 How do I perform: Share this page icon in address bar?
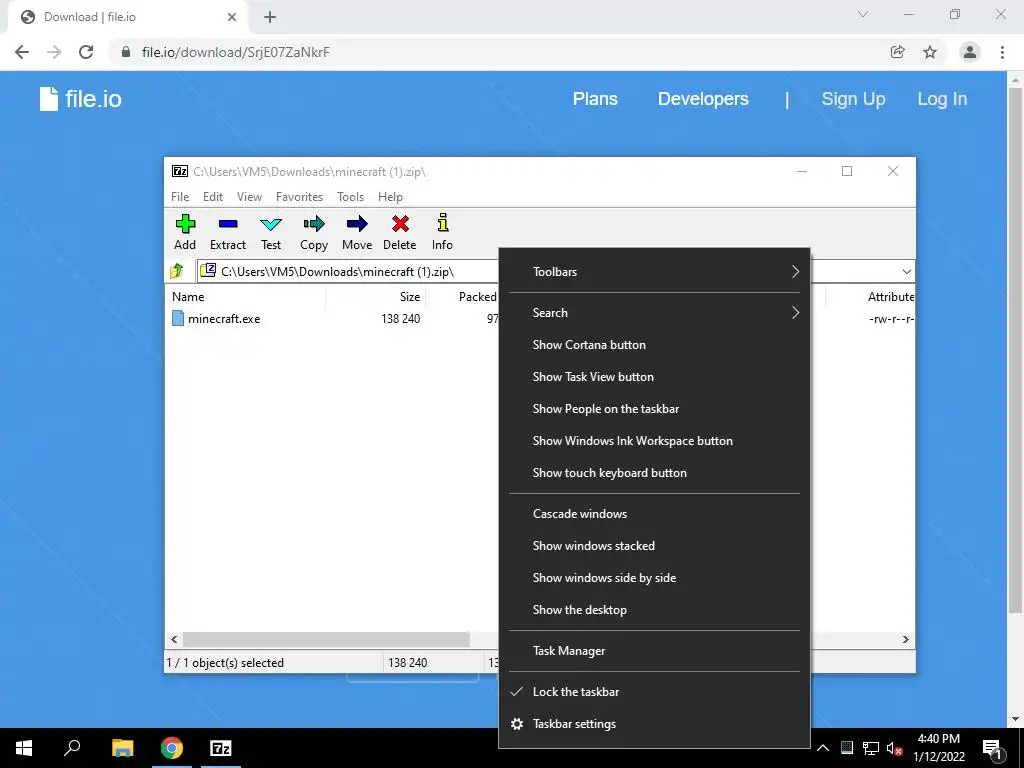pyautogui.click(x=898, y=52)
